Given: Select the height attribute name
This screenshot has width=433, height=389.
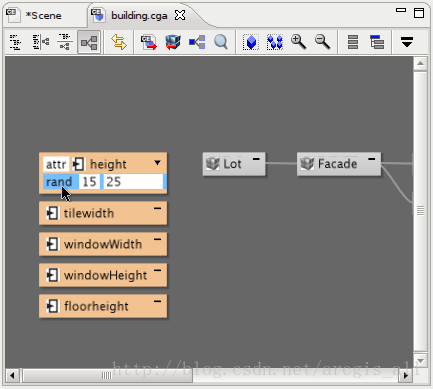Looking at the screenshot, I should tap(108, 164).
